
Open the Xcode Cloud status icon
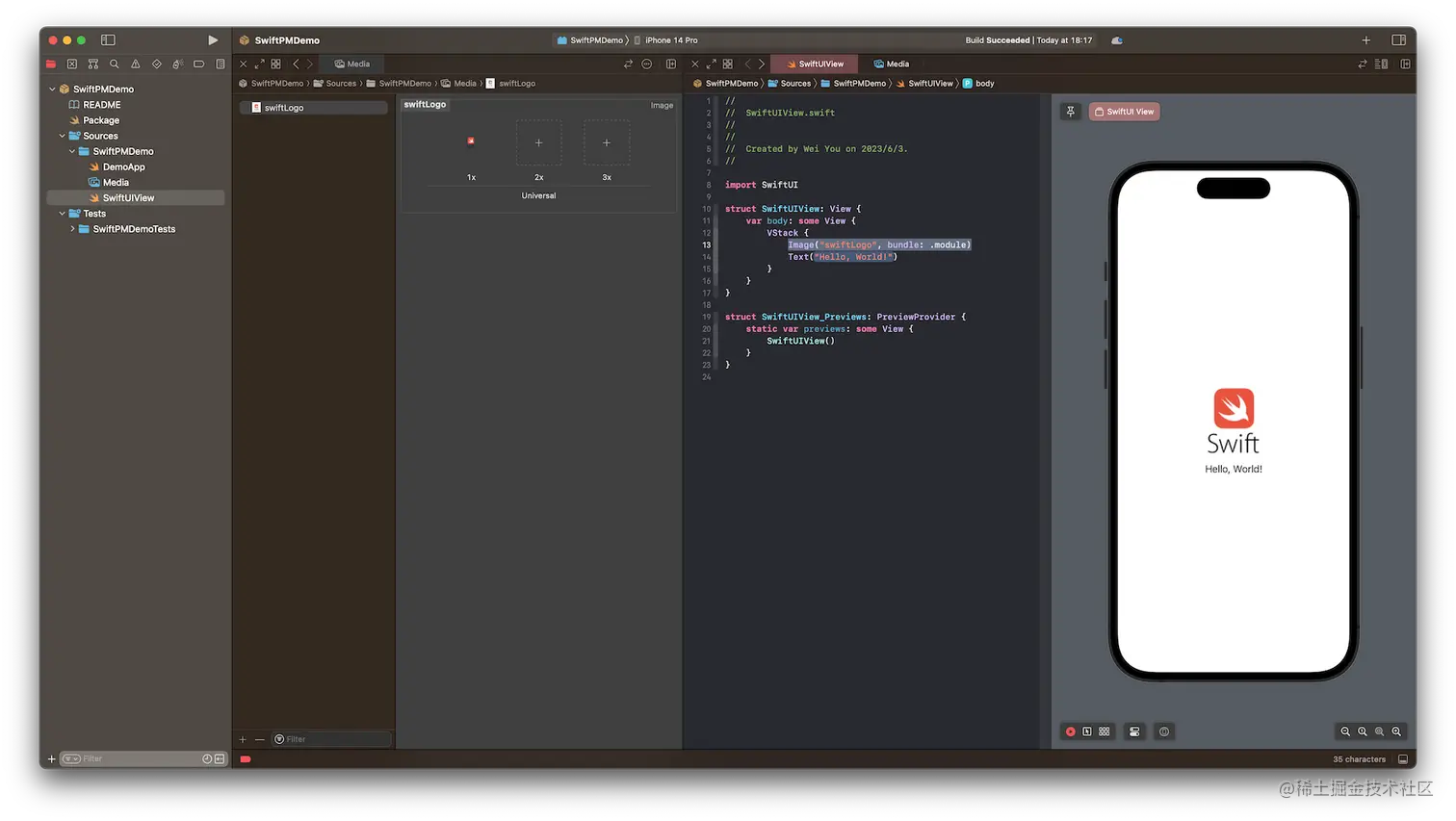coord(1117,40)
